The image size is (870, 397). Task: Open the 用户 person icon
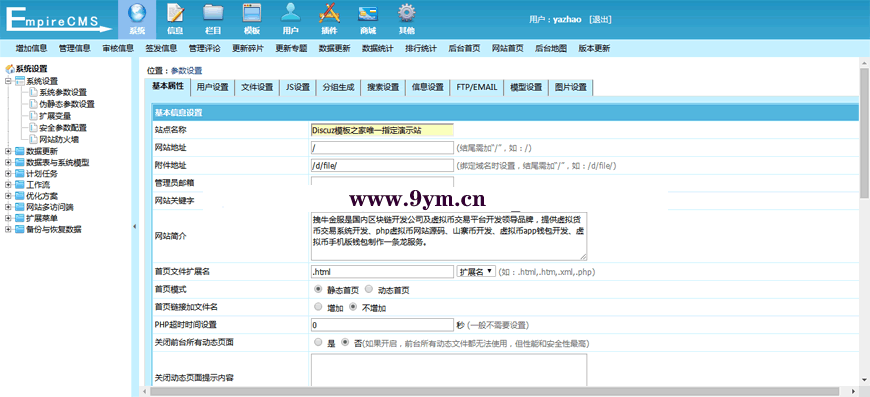(x=290, y=13)
